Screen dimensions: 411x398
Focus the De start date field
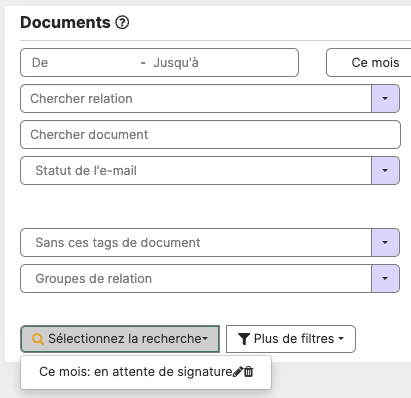coord(83,63)
